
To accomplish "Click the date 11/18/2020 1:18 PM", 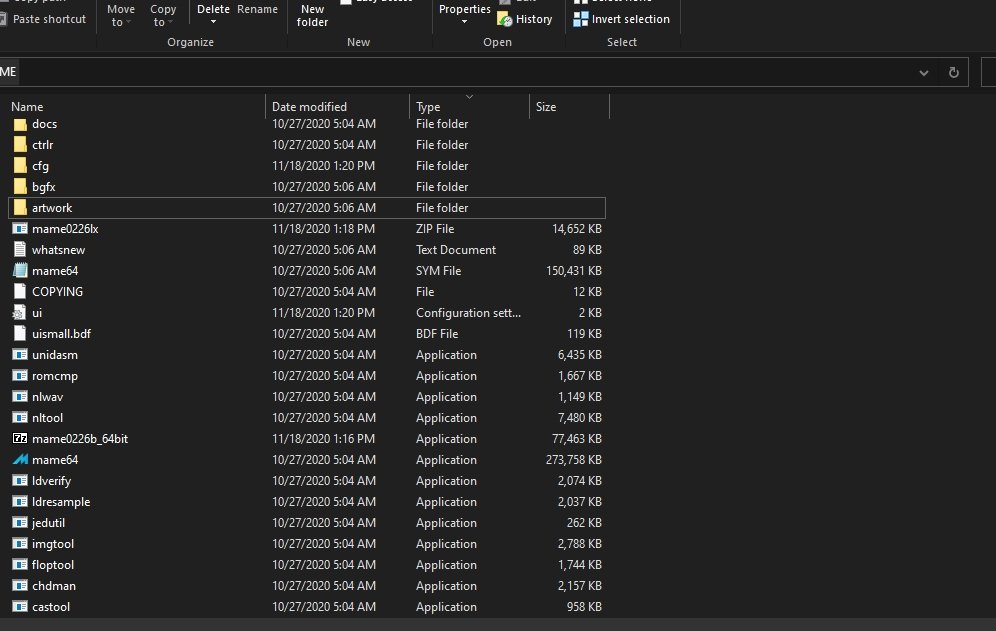I will [323, 229].
